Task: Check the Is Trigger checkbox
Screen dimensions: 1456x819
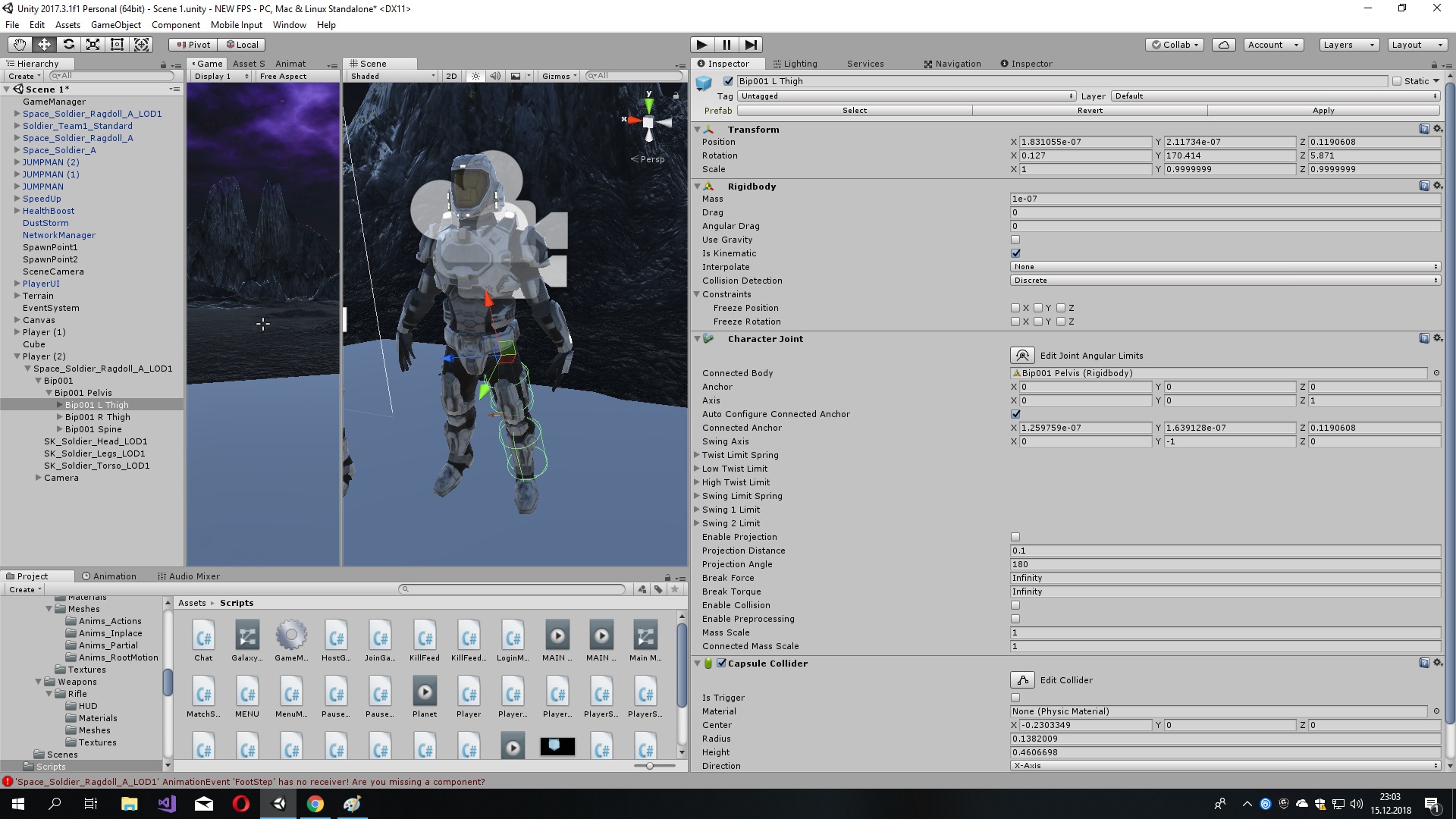Action: coord(1015,698)
